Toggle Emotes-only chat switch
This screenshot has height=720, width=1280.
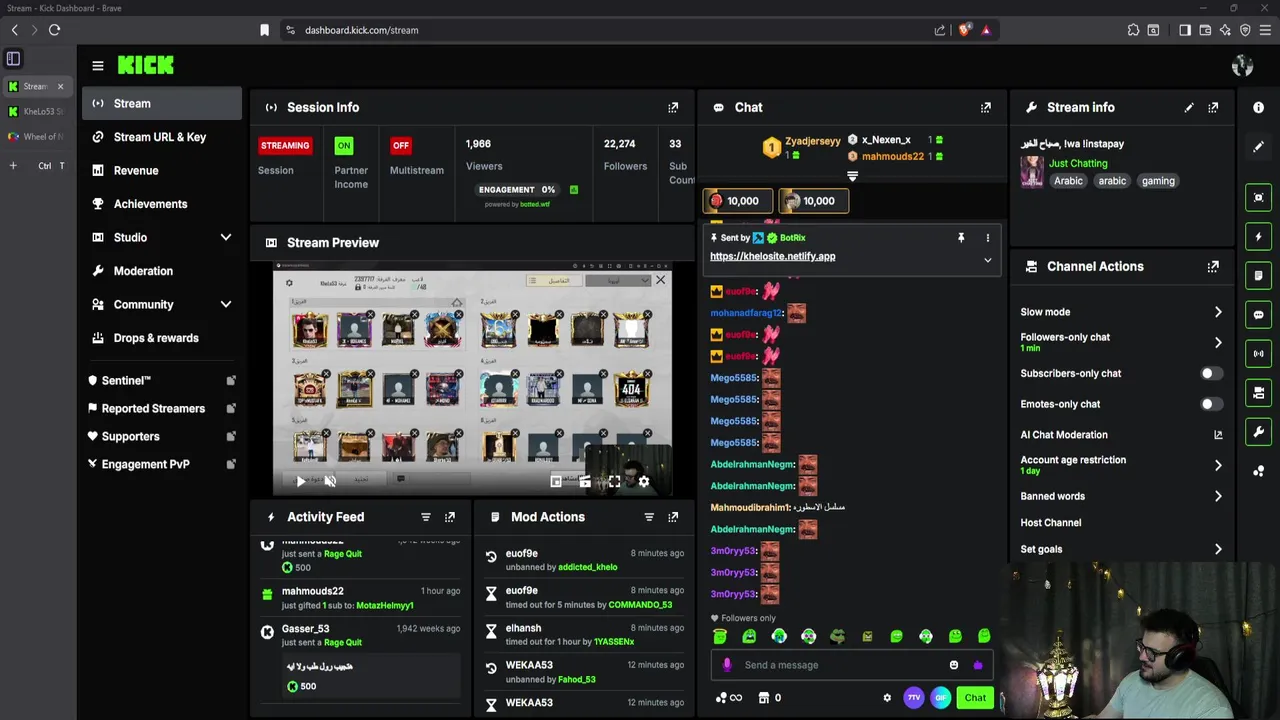[x=1211, y=404]
